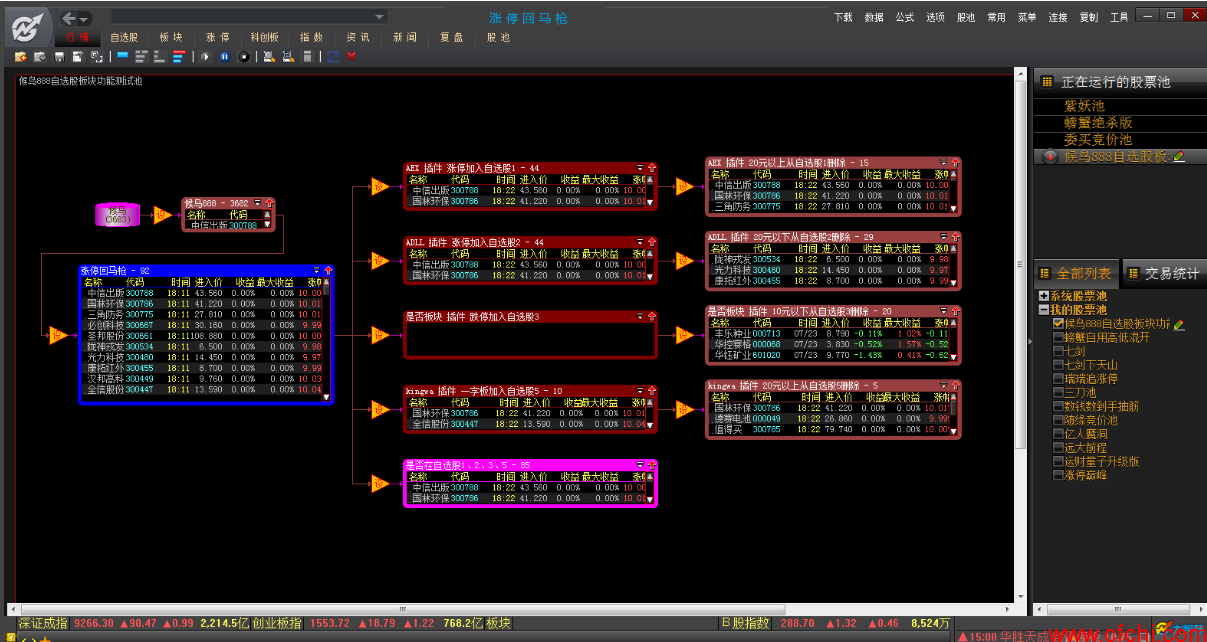Click 远大前程 in the pool tree
The image size is (1207, 642).
click(1087, 448)
